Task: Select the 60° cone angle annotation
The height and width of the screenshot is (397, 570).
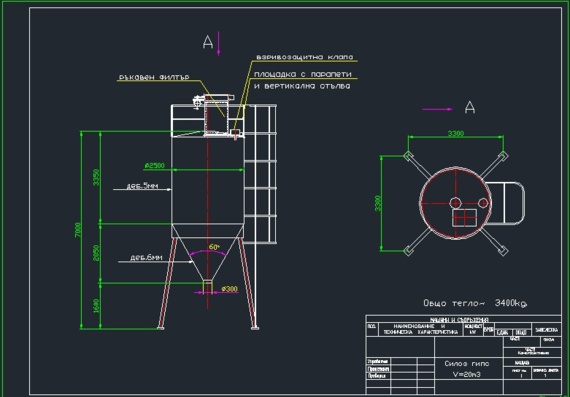Action: coord(214,247)
